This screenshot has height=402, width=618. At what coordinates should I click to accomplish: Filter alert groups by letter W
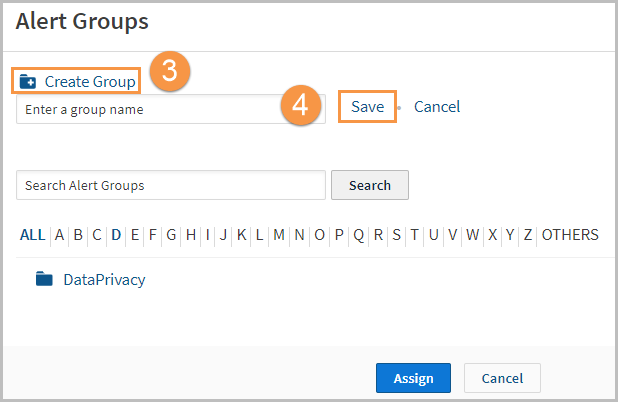coord(472,235)
